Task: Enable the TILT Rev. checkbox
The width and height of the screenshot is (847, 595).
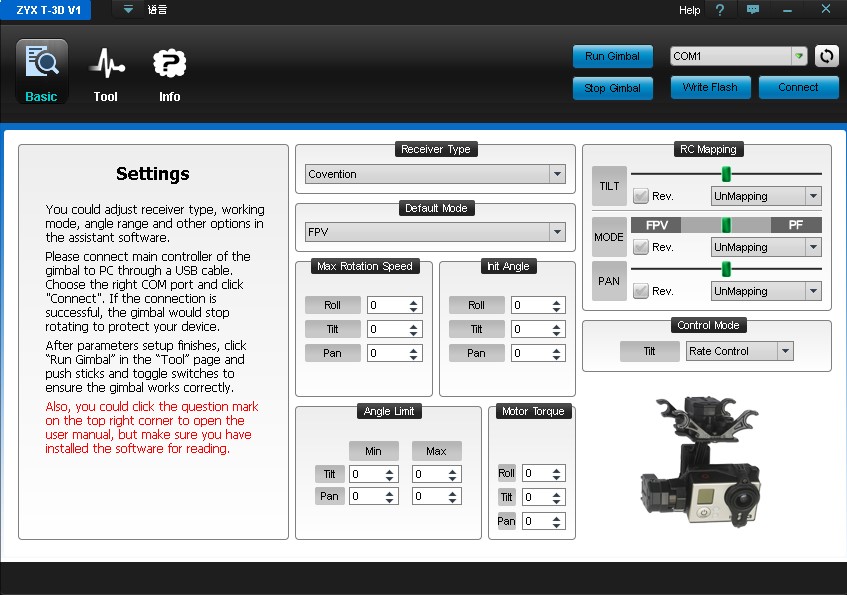Action: [641, 196]
